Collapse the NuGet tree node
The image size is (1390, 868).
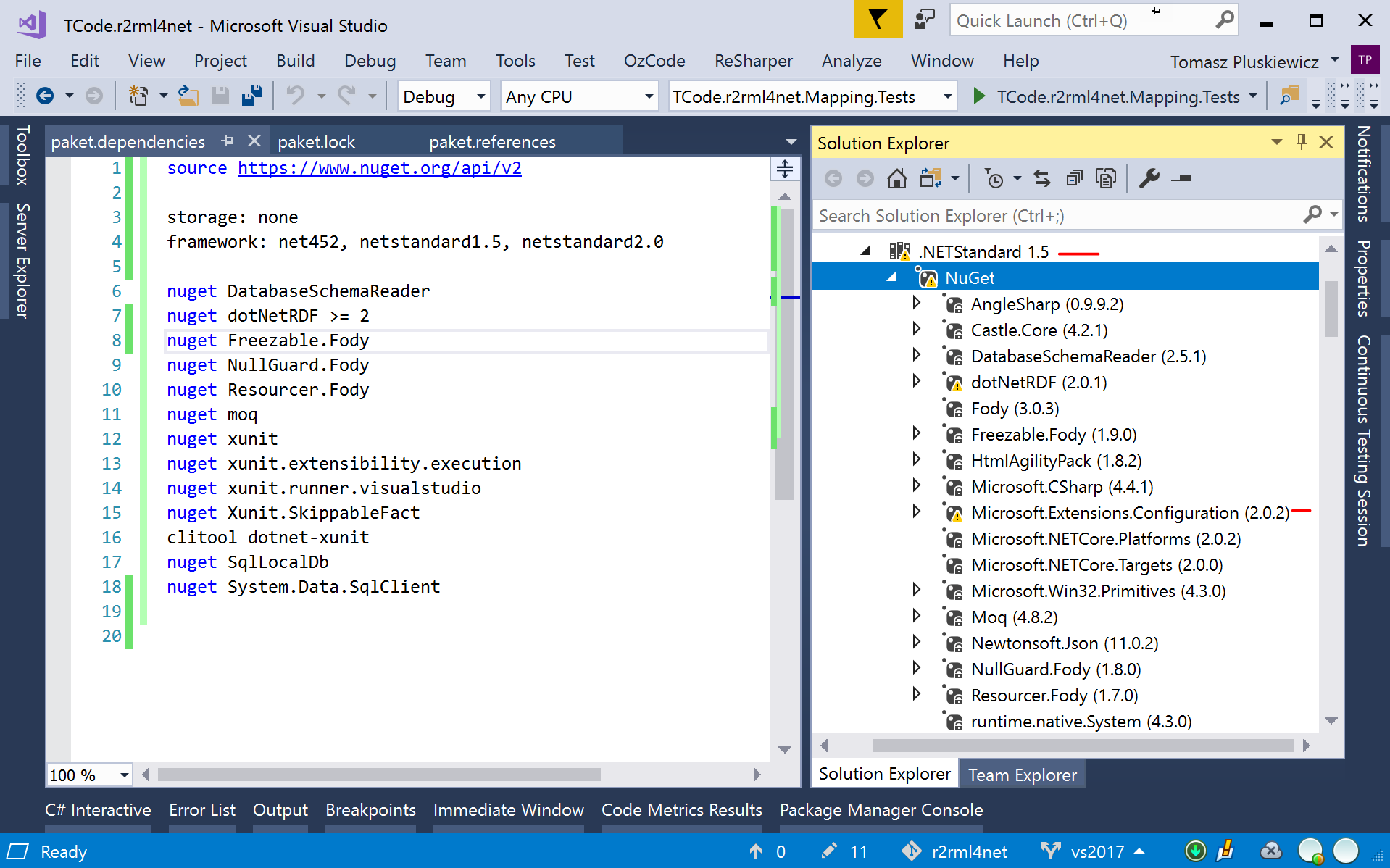coord(892,277)
